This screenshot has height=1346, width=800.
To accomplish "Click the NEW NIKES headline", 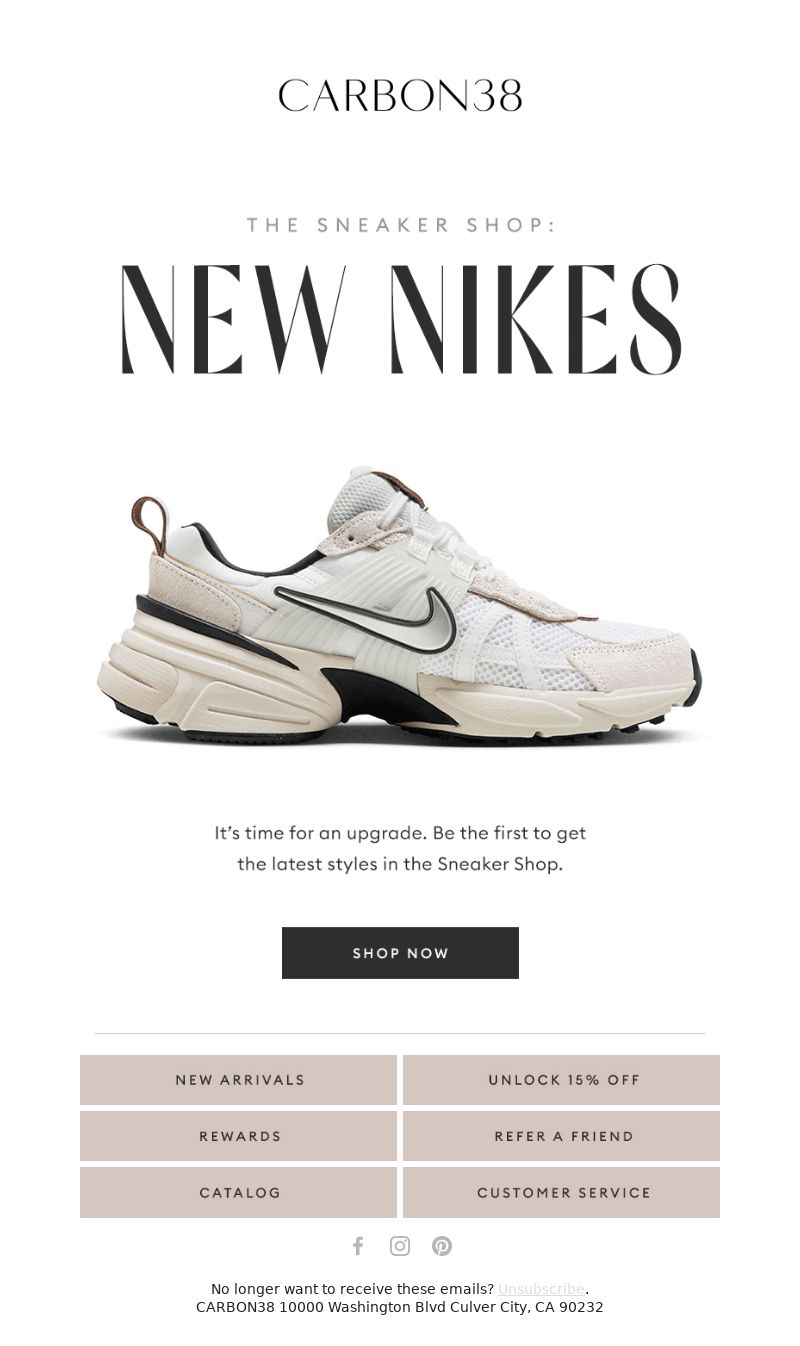I will click(401, 320).
